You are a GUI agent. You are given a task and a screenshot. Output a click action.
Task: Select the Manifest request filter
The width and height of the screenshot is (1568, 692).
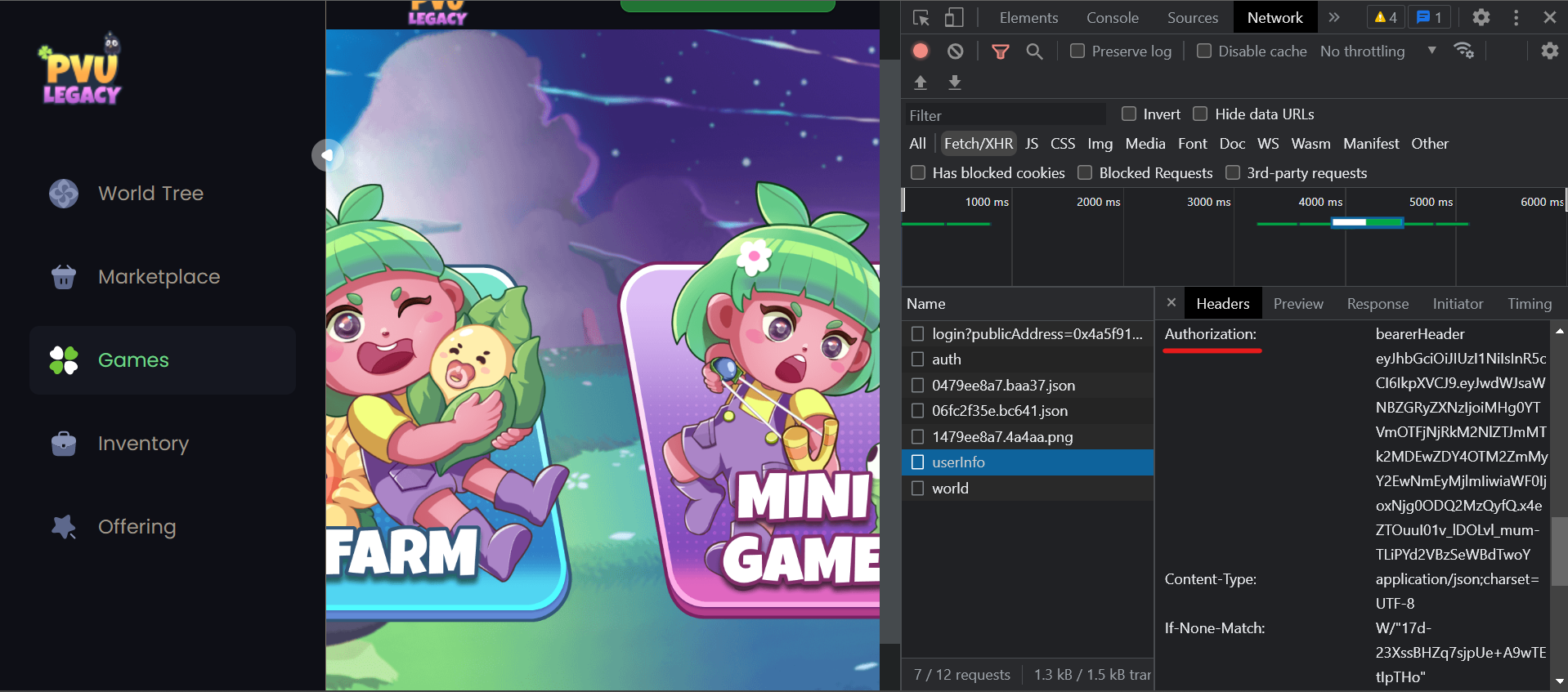point(1371,144)
